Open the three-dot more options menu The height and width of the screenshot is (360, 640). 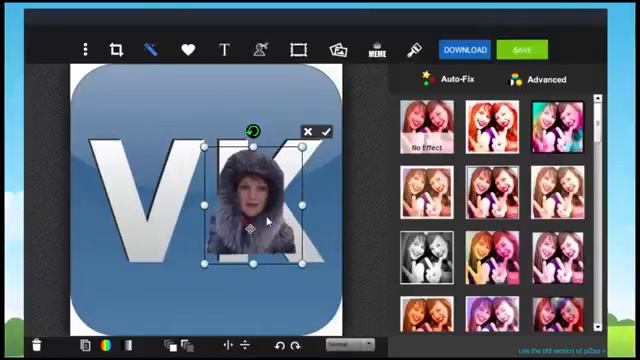click(85, 49)
